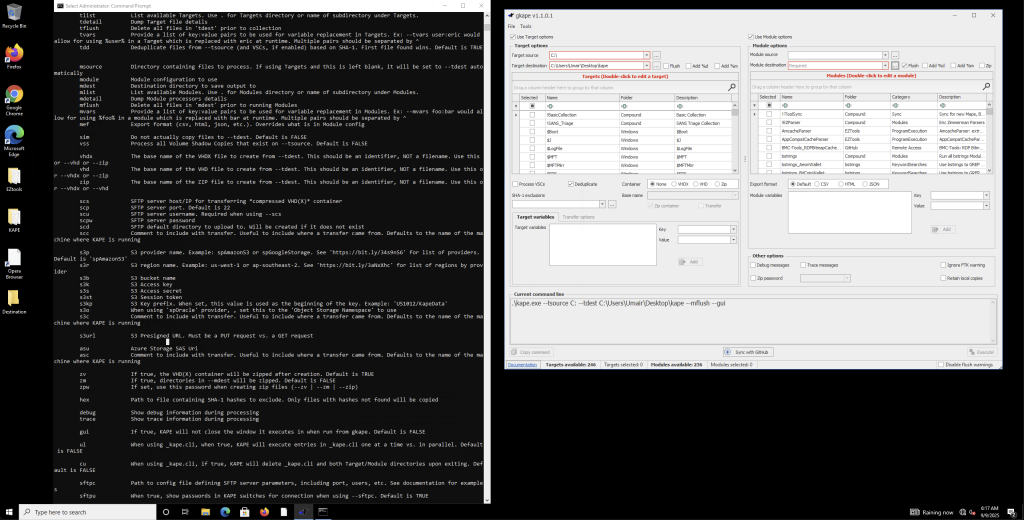Open KAPE folder on desktop
This screenshot has width=1024, height=520.
click(x=14, y=220)
